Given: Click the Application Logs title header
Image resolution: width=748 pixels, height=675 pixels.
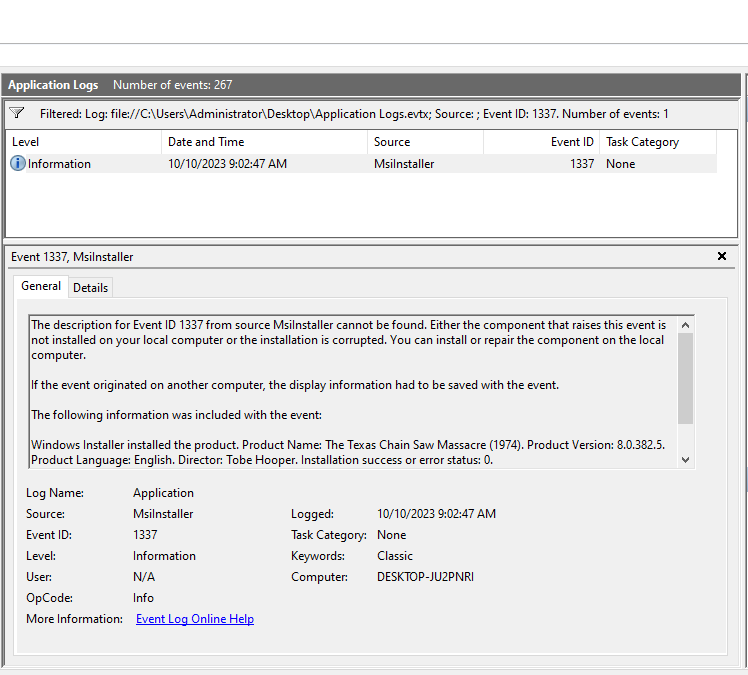Looking at the screenshot, I should click(53, 85).
